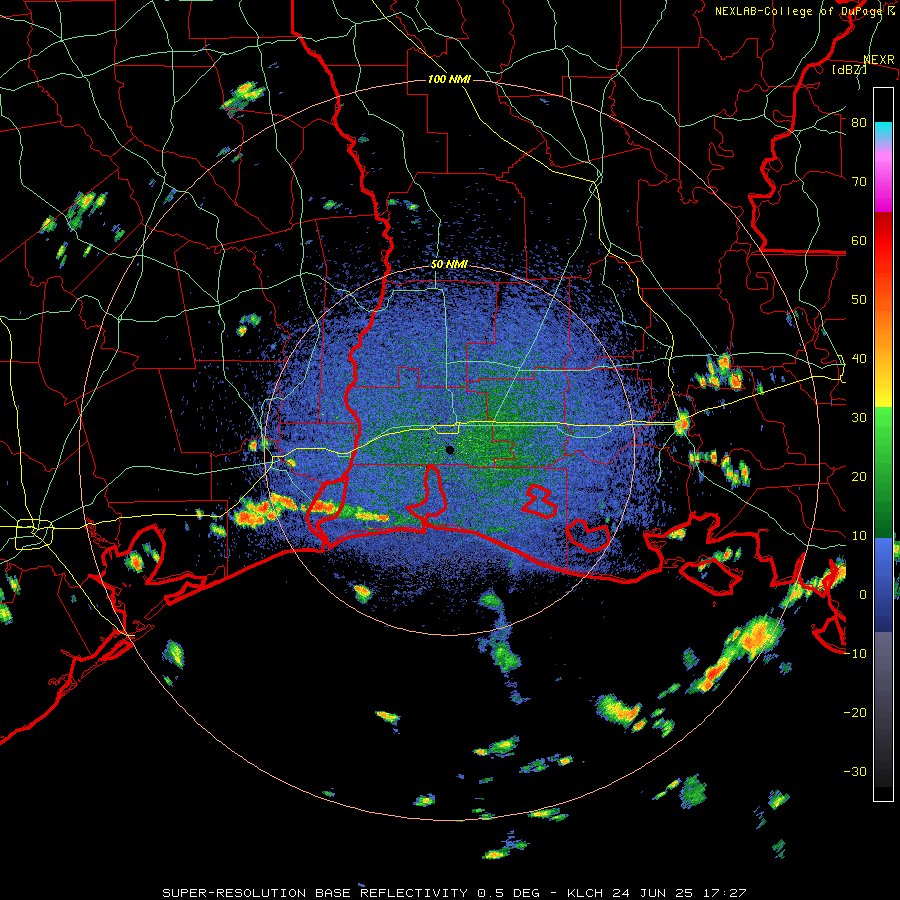Click the 17:27 timestamp in the bottom caption
The width and height of the screenshot is (900, 900).
click(726, 893)
